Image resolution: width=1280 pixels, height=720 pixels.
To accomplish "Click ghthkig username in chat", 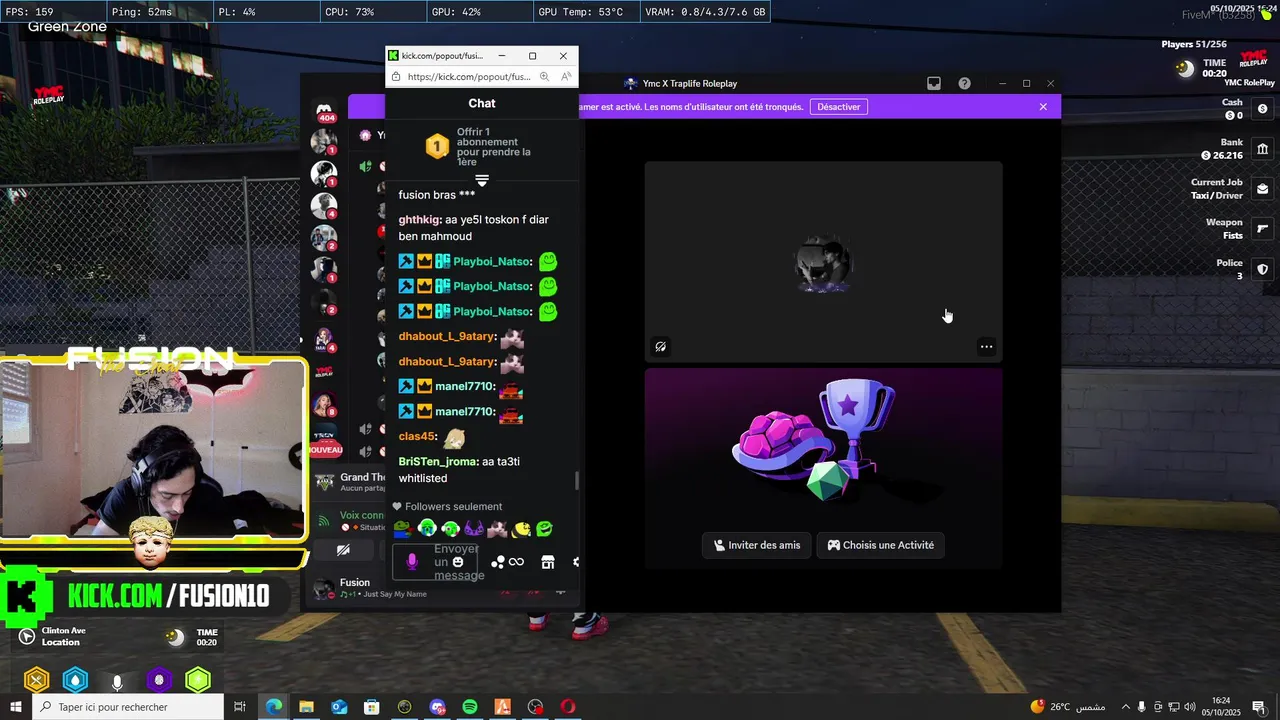I will [x=419, y=220].
